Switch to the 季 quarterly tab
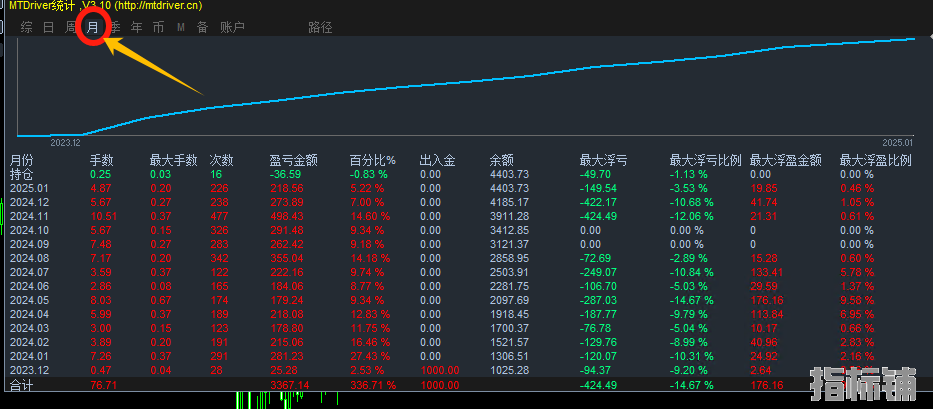The width and height of the screenshot is (933, 409). (x=115, y=28)
